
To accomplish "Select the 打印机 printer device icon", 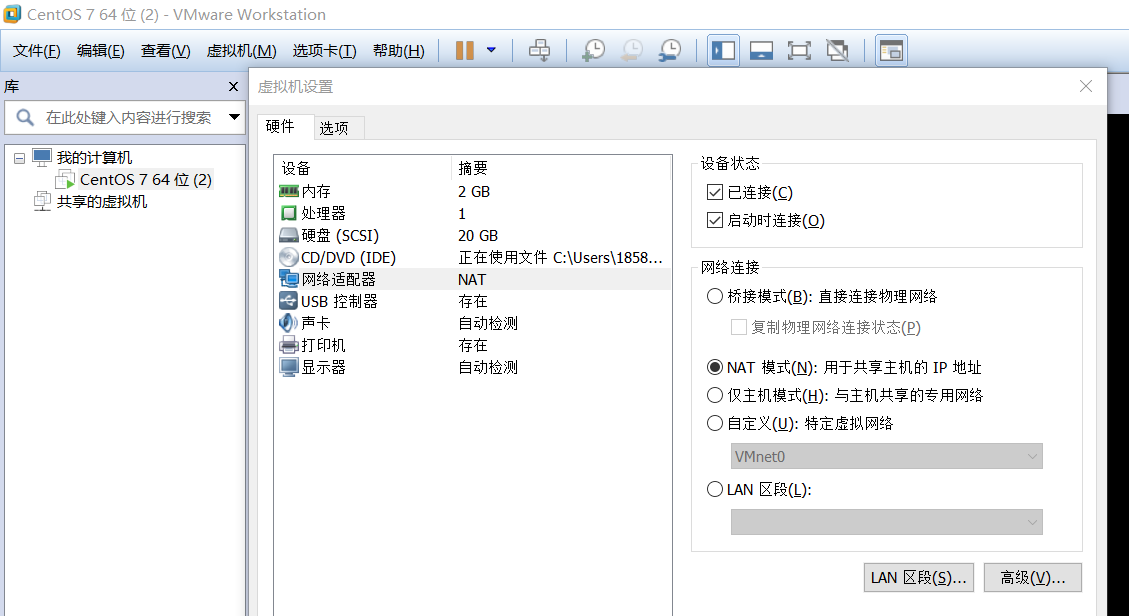I will click(289, 345).
